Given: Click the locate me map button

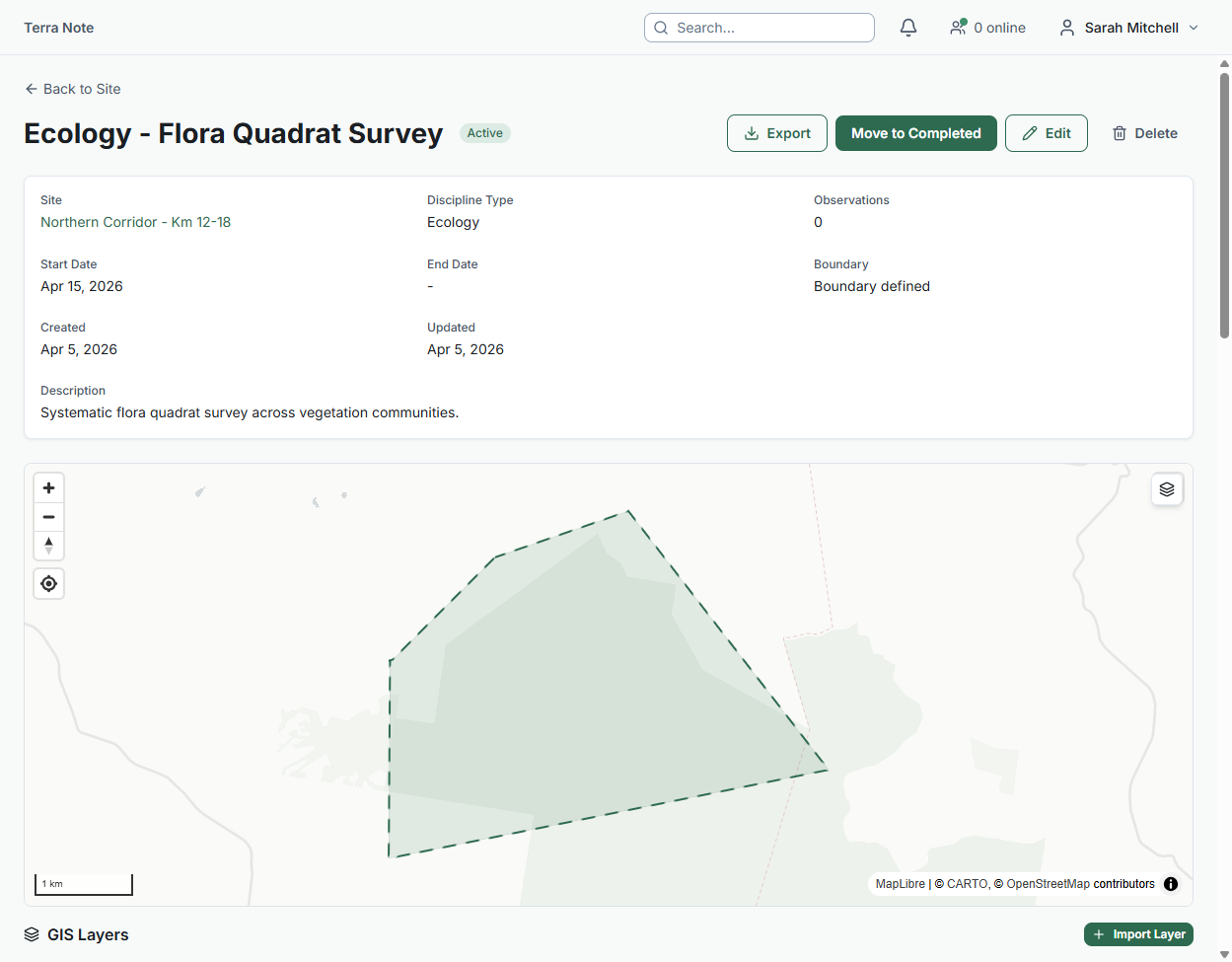Looking at the screenshot, I should pos(48,584).
